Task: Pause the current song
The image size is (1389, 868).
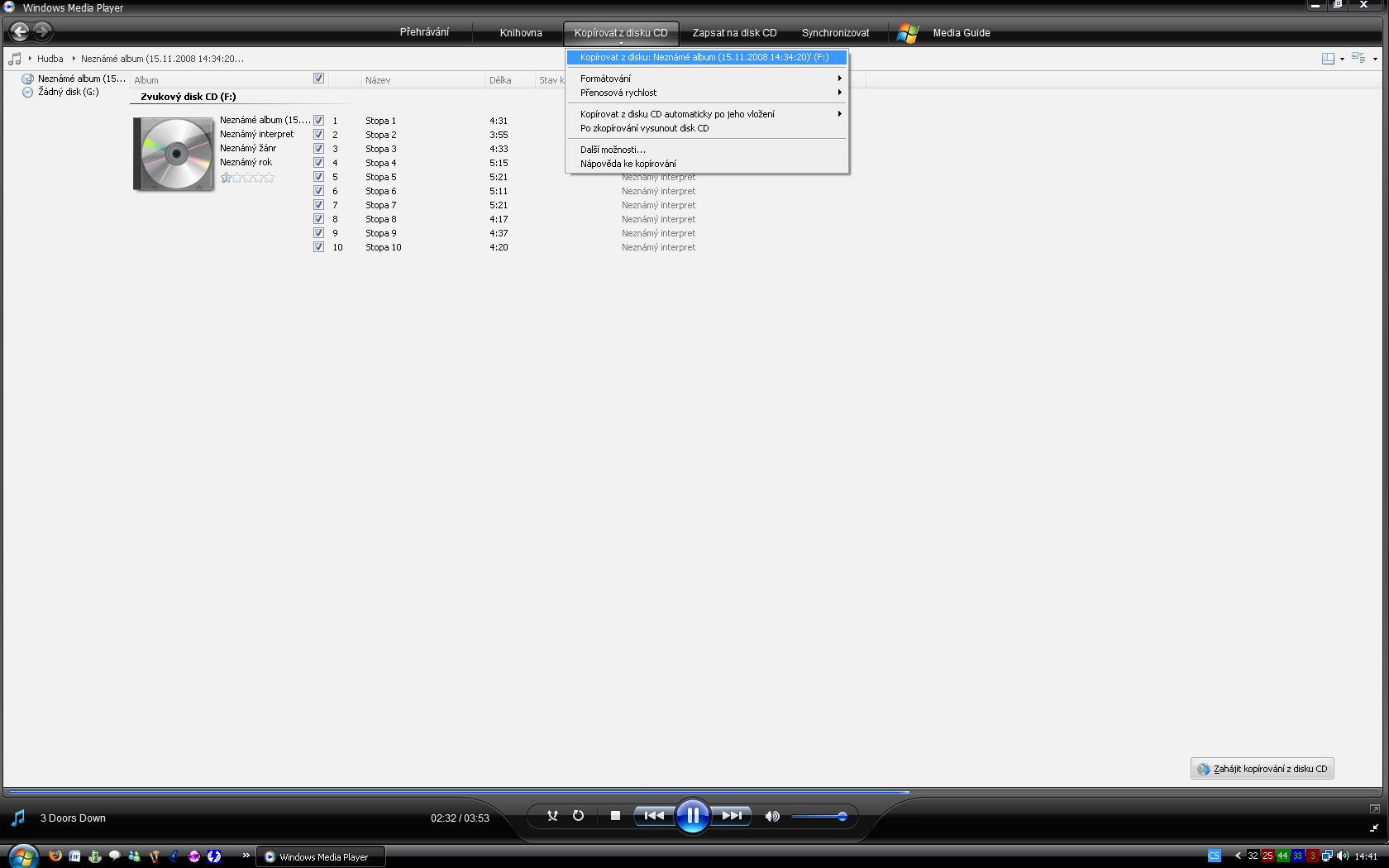Action: (x=692, y=817)
